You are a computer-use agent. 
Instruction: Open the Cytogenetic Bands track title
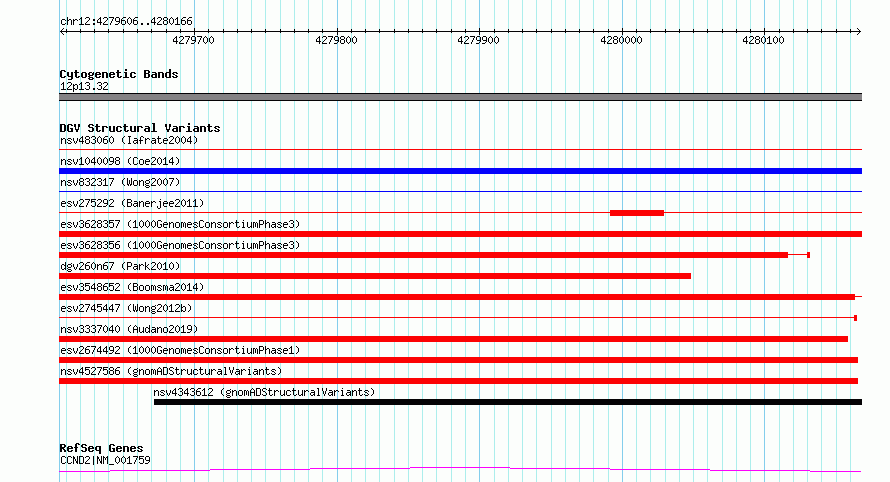pos(119,74)
